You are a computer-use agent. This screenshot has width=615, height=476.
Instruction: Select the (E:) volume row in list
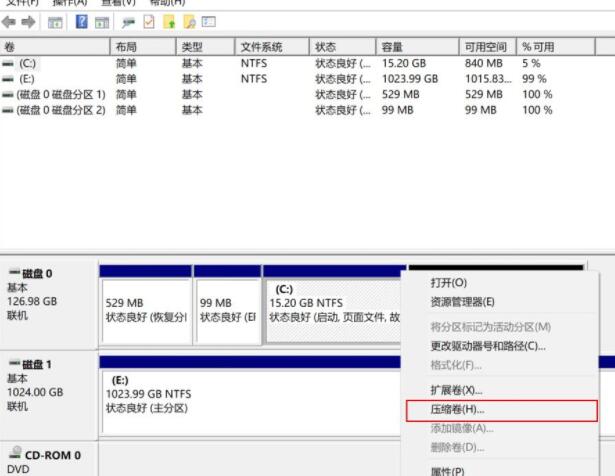point(26,79)
